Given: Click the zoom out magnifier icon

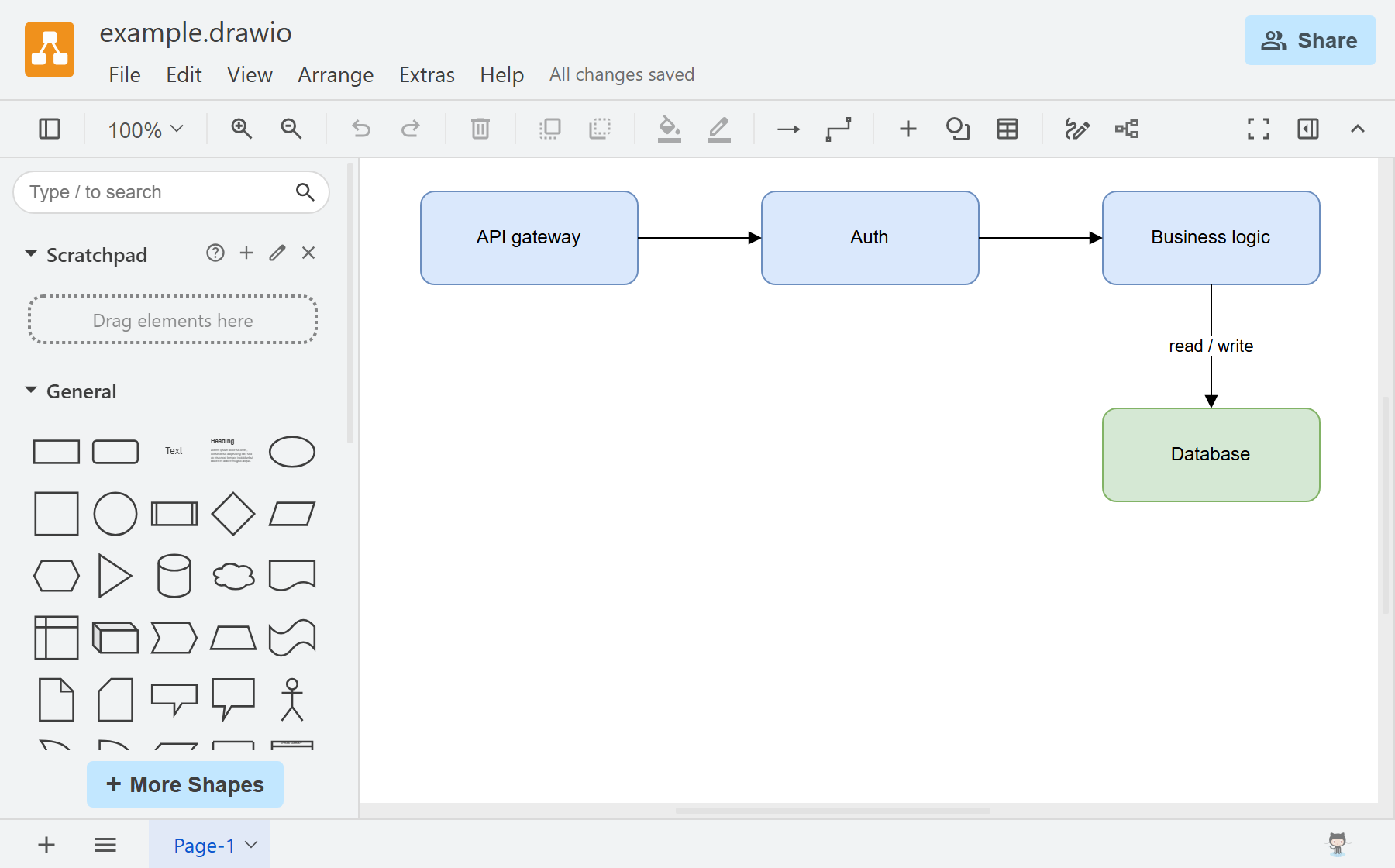Looking at the screenshot, I should tap(291, 129).
